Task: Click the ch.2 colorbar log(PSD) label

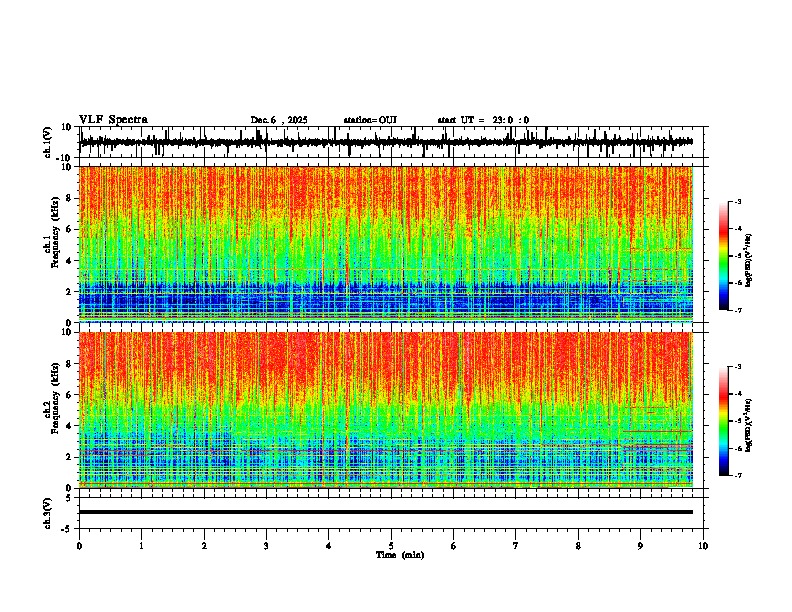Action: (x=748, y=425)
